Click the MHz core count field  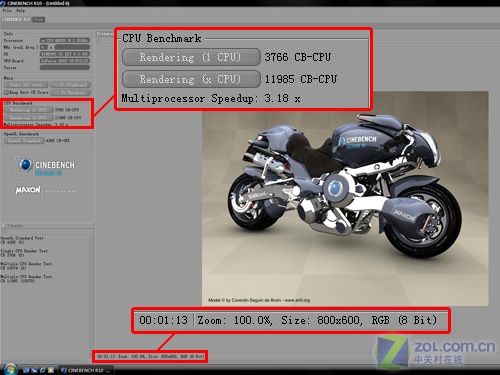pos(44,47)
